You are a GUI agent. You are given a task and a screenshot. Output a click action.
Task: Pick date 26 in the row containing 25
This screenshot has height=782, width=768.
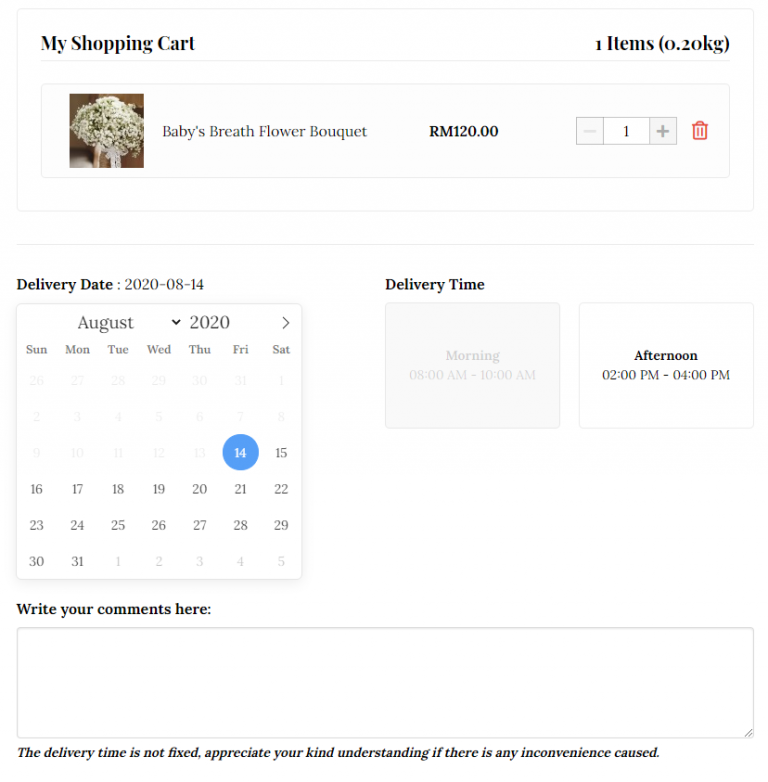coord(159,525)
